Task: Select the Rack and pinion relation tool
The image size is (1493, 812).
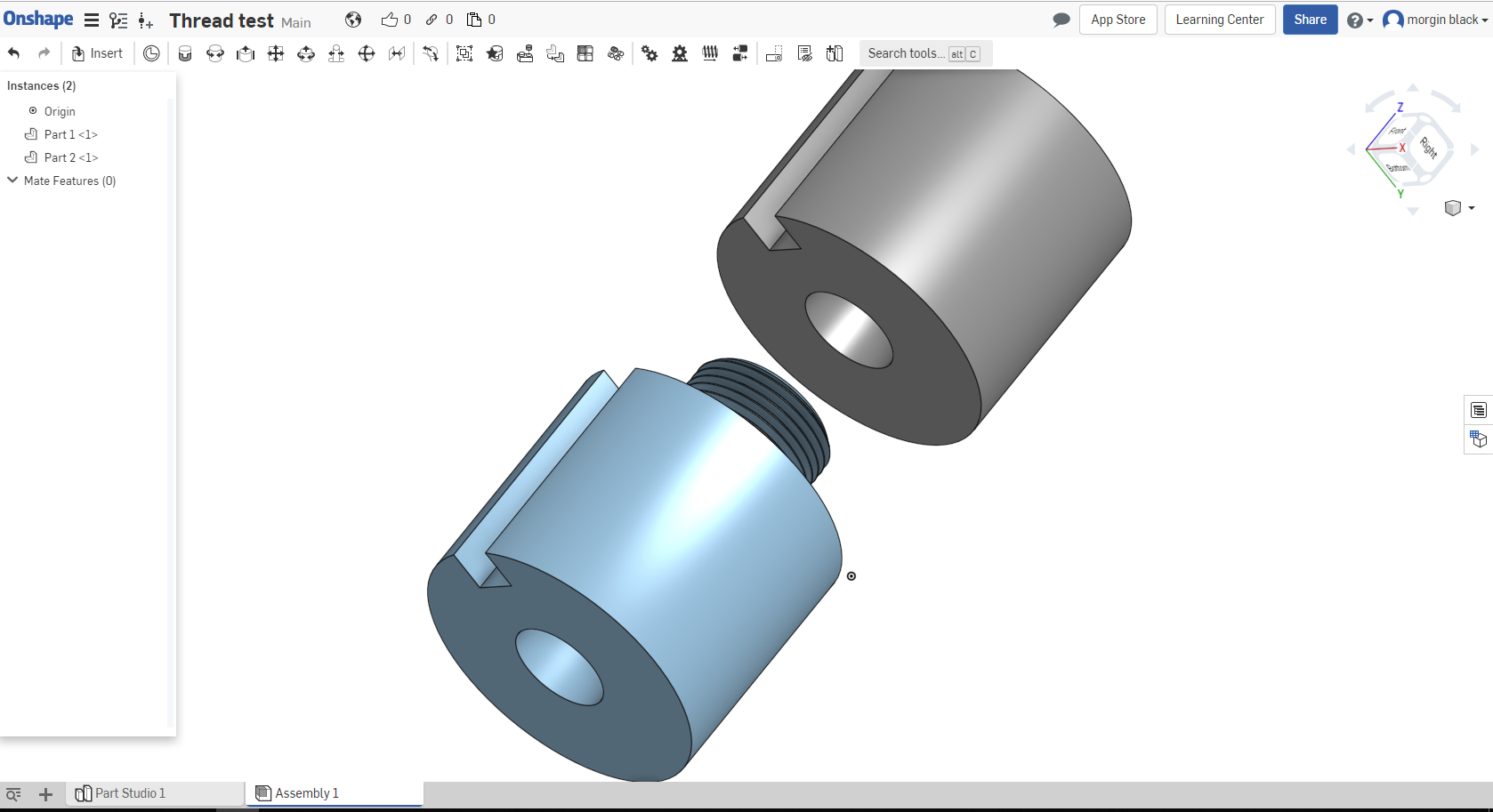Action: click(x=680, y=53)
